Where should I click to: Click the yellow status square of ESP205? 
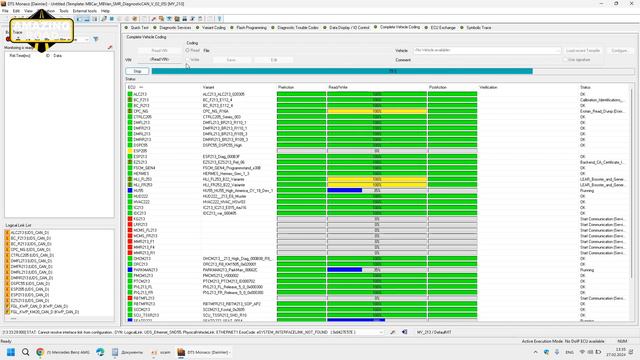coord(130,151)
